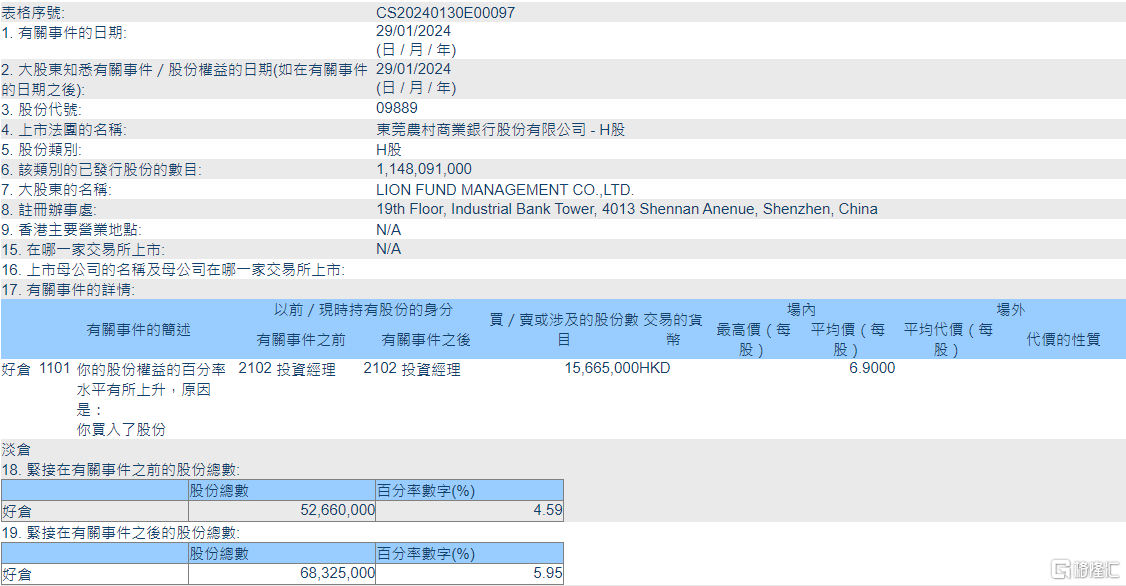
Task: Select the event code 1101 cell
Action: [55, 368]
